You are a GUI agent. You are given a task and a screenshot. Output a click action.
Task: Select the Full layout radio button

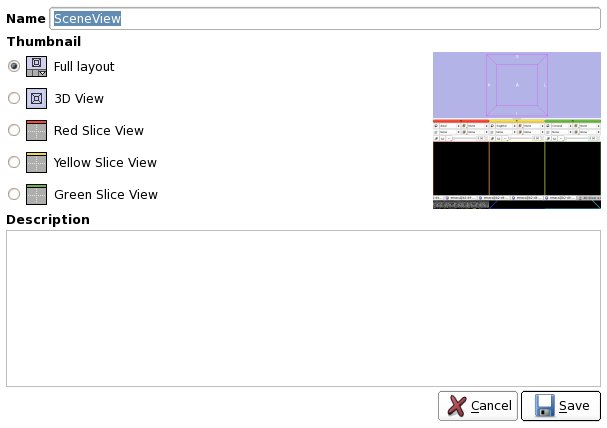pyautogui.click(x=13, y=66)
